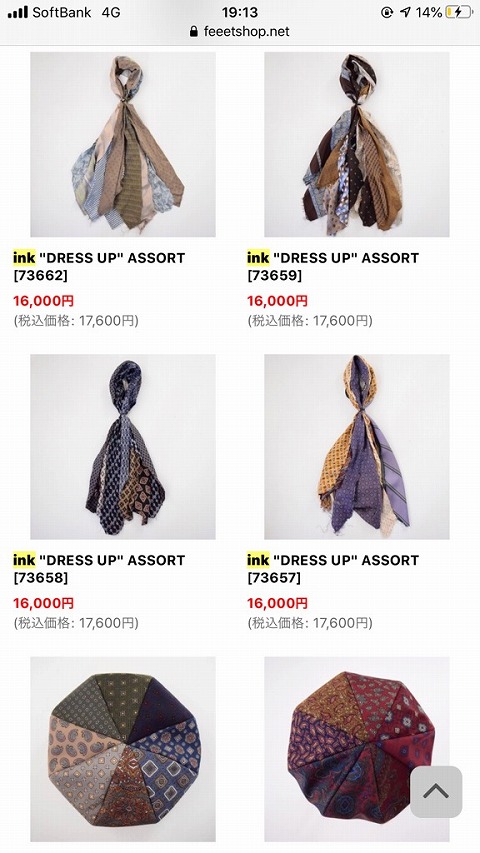This screenshot has width=480, height=853.
Task: Tap the scroll-to-top chevron button
Action: coord(436,792)
